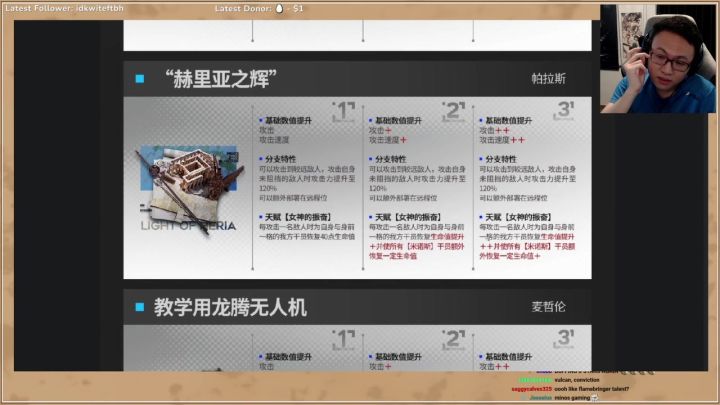Click red talent upgrade text in level 2 column

(x=417, y=246)
